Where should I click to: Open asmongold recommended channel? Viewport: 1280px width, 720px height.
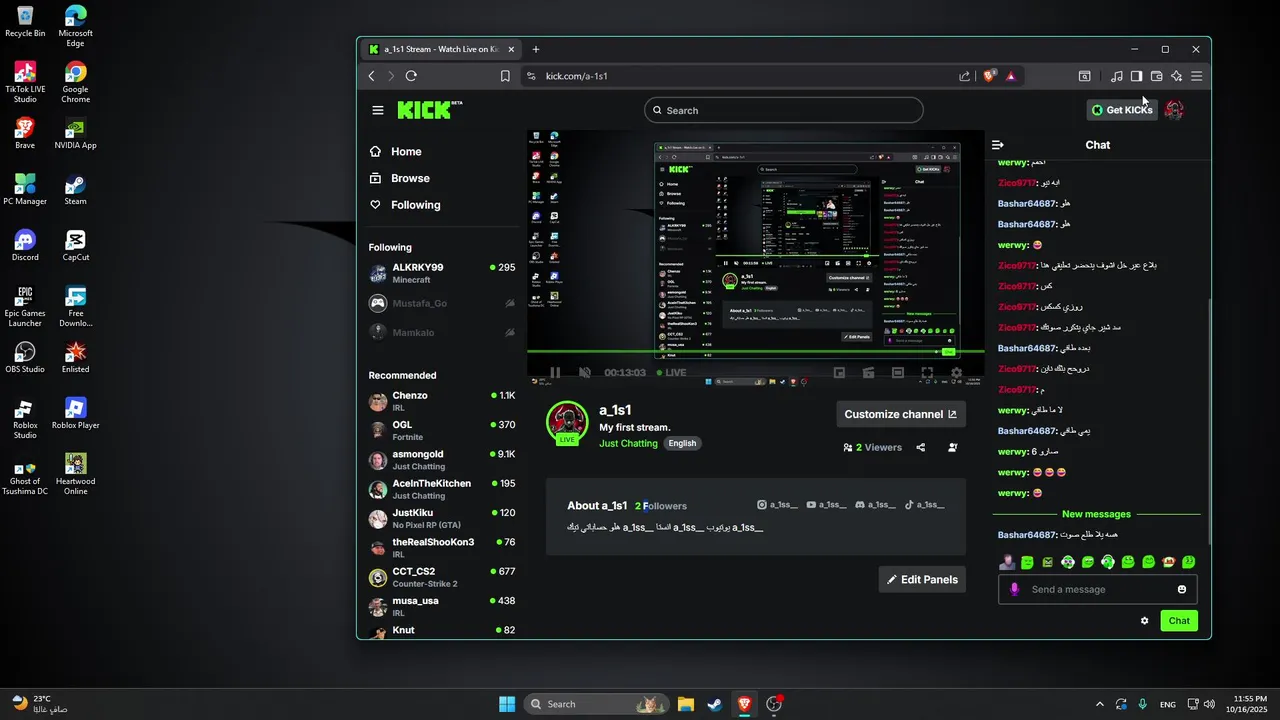pos(441,460)
